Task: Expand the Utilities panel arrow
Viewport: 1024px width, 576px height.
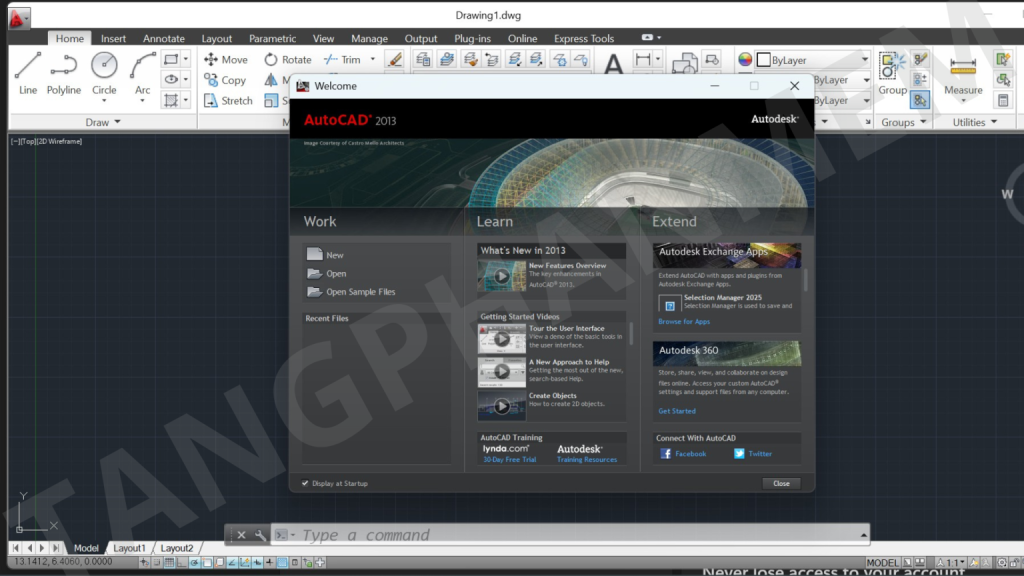Action: pyautogui.click(x=994, y=122)
